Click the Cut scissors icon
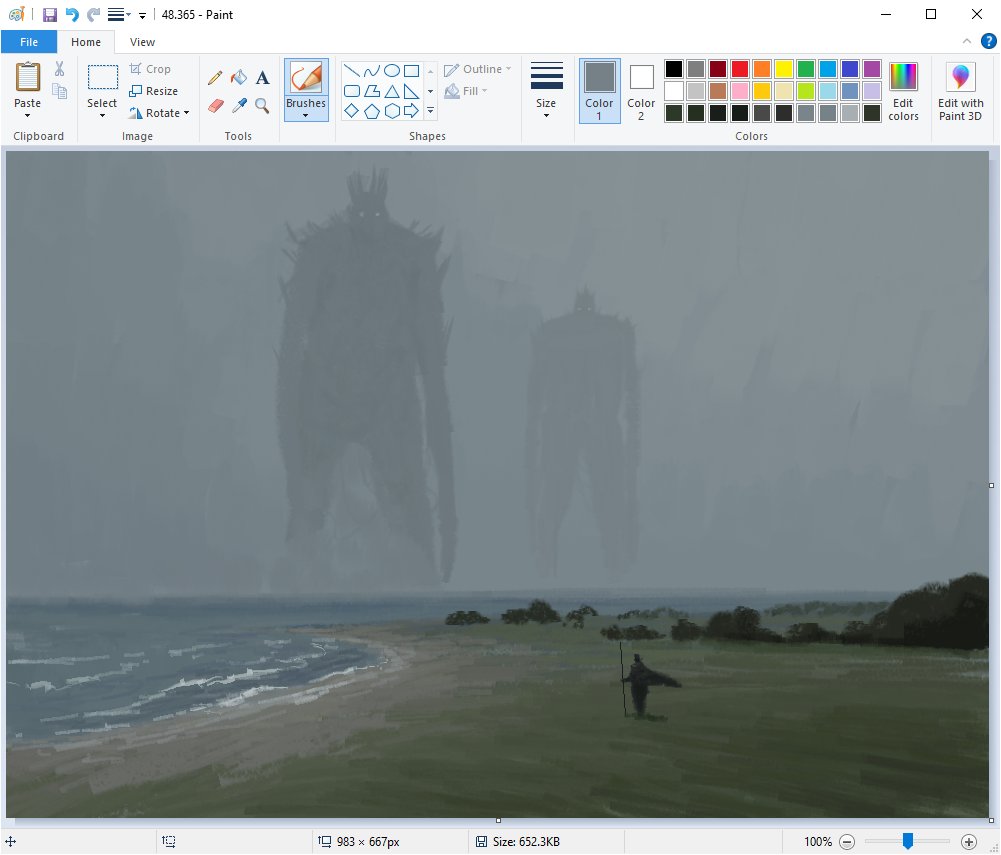This screenshot has height=855, width=1001. tap(59, 69)
